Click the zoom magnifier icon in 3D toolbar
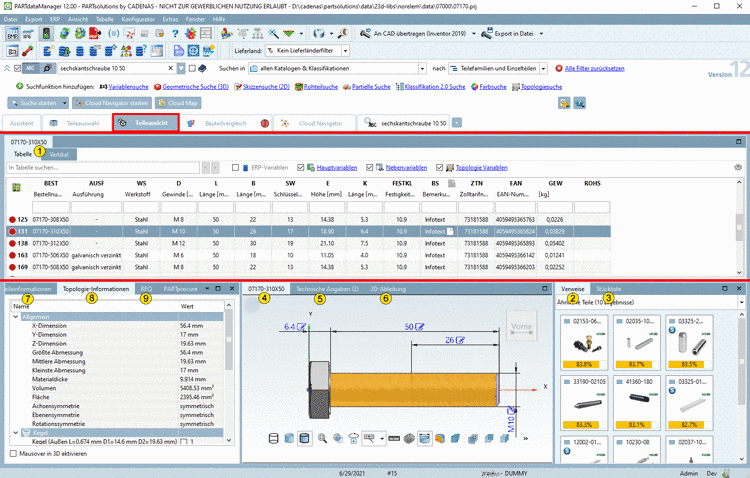Image resolution: width=750 pixels, height=478 pixels. [322, 439]
